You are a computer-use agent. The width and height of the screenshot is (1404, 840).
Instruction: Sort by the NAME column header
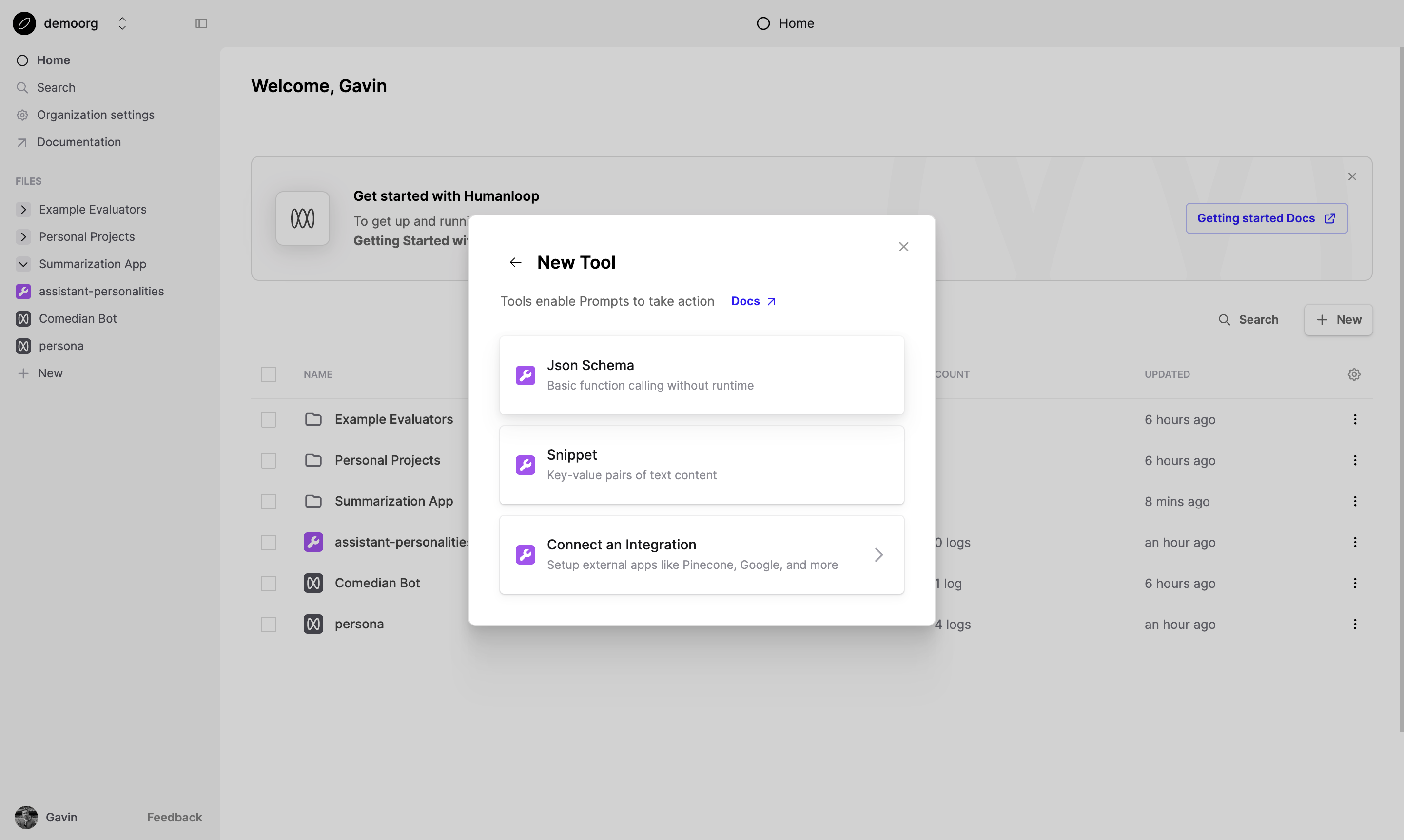click(317, 374)
